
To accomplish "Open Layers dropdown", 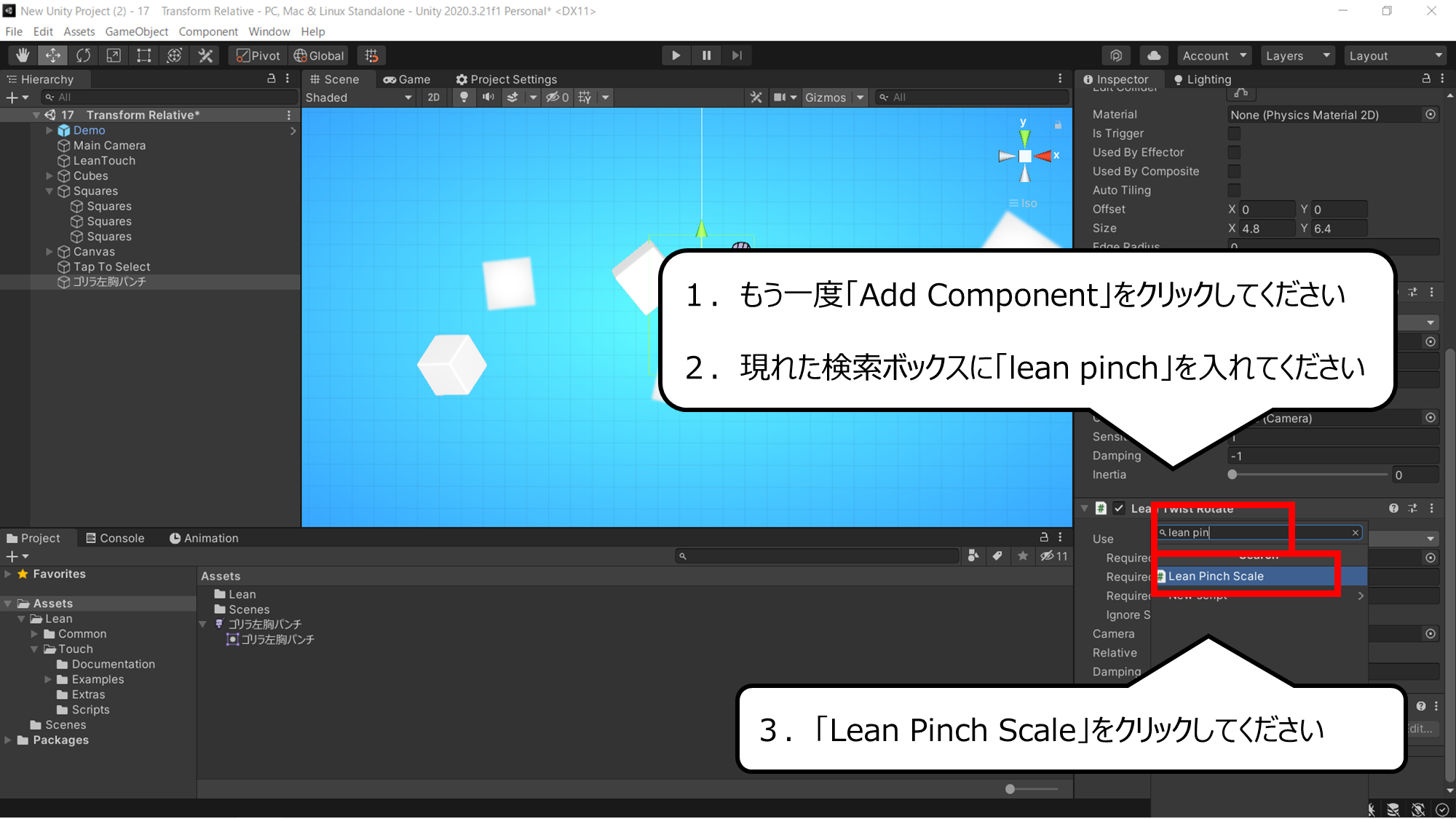I will coord(1297,55).
